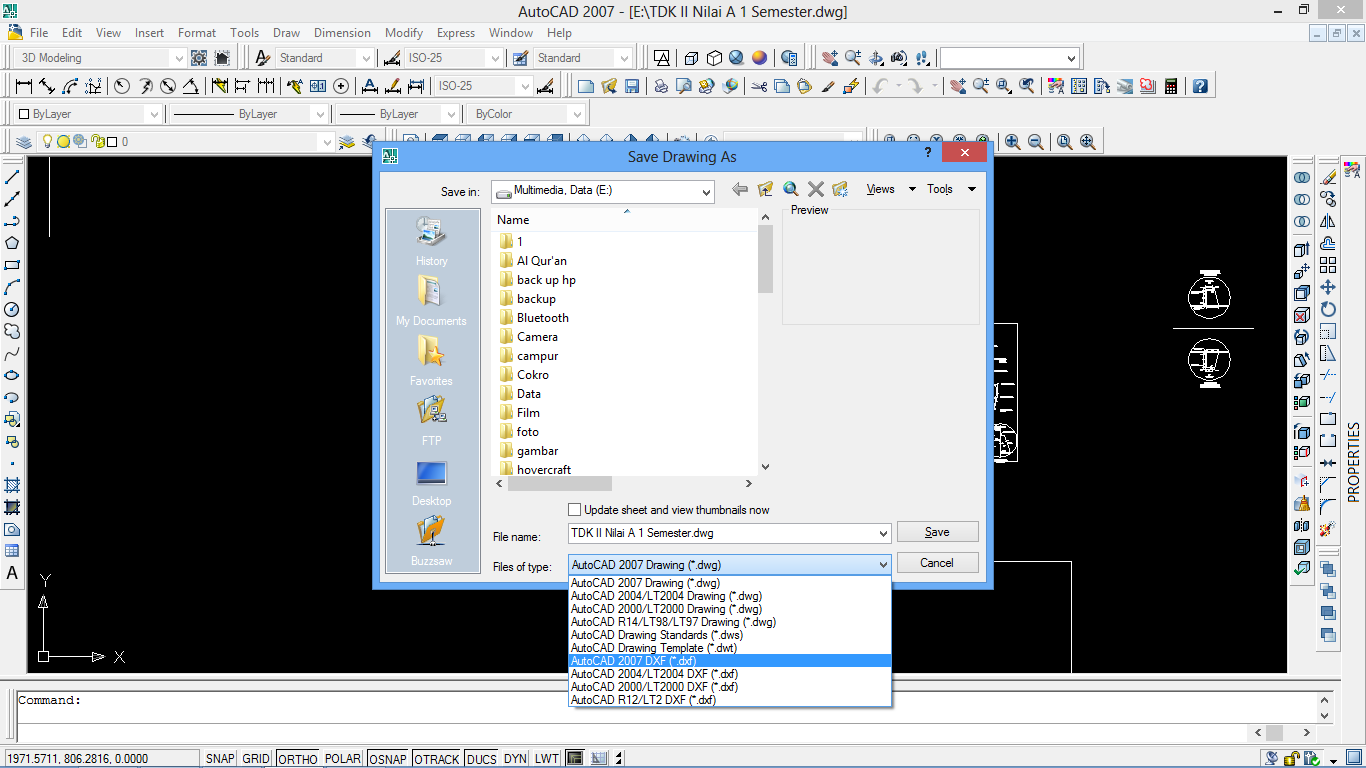Click the Zoom In magnifier icon
The image size is (1366, 768).
(x=1012, y=142)
